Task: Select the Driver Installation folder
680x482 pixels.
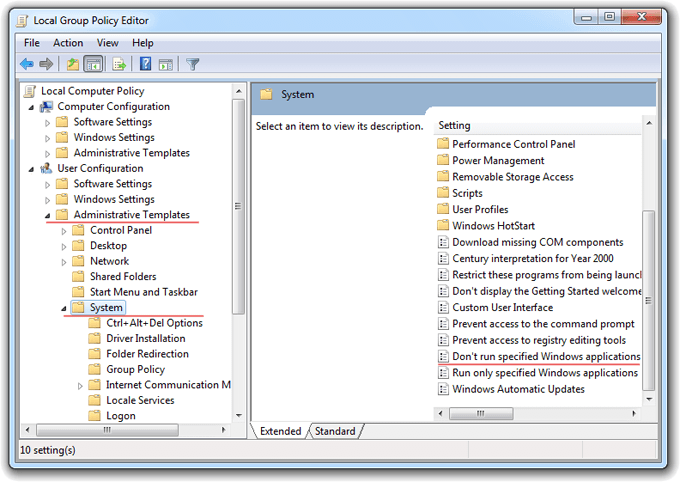Action: pos(146,338)
